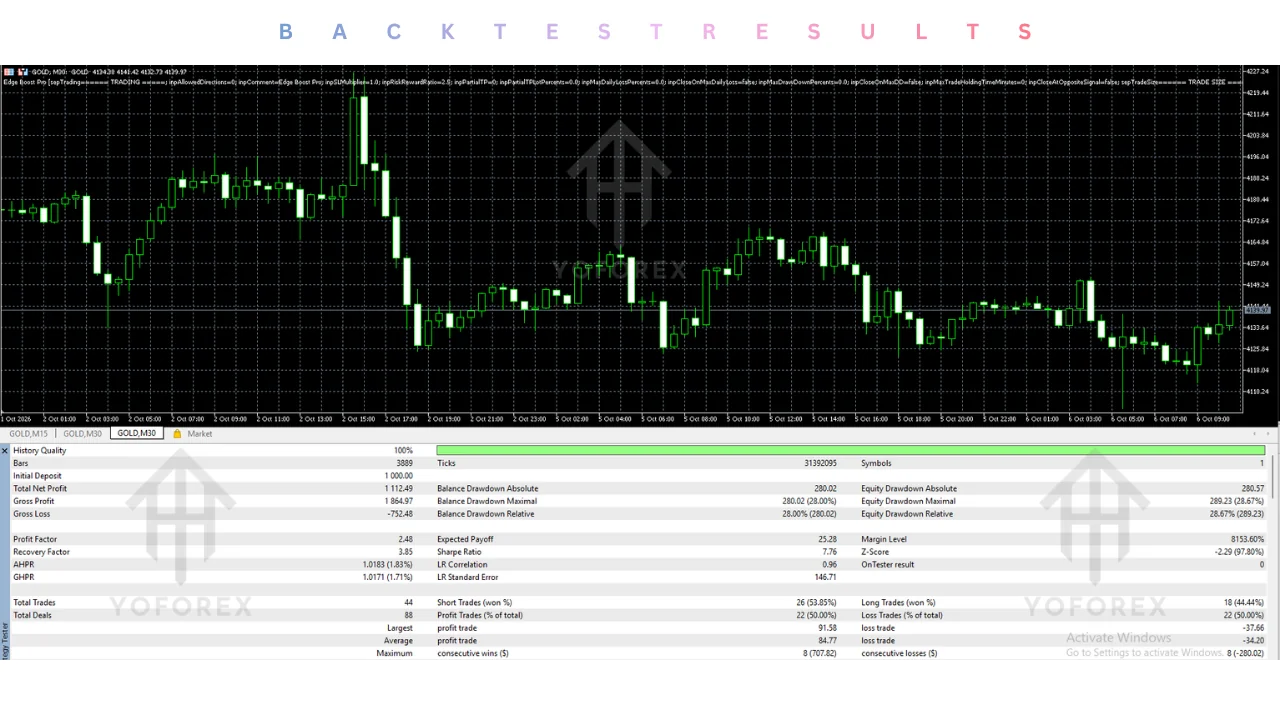Image resolution: width=1280 pixels, height=720 pixels.
Task: Select the average loss trade value -34.20
Action: [x=1253, y=641]
